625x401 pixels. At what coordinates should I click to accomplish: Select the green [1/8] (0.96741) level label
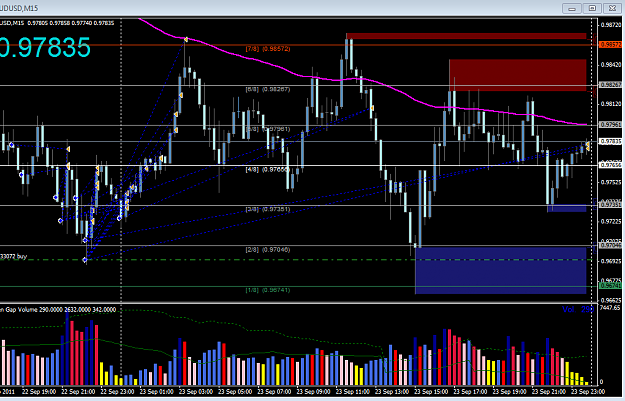[268, 290]
